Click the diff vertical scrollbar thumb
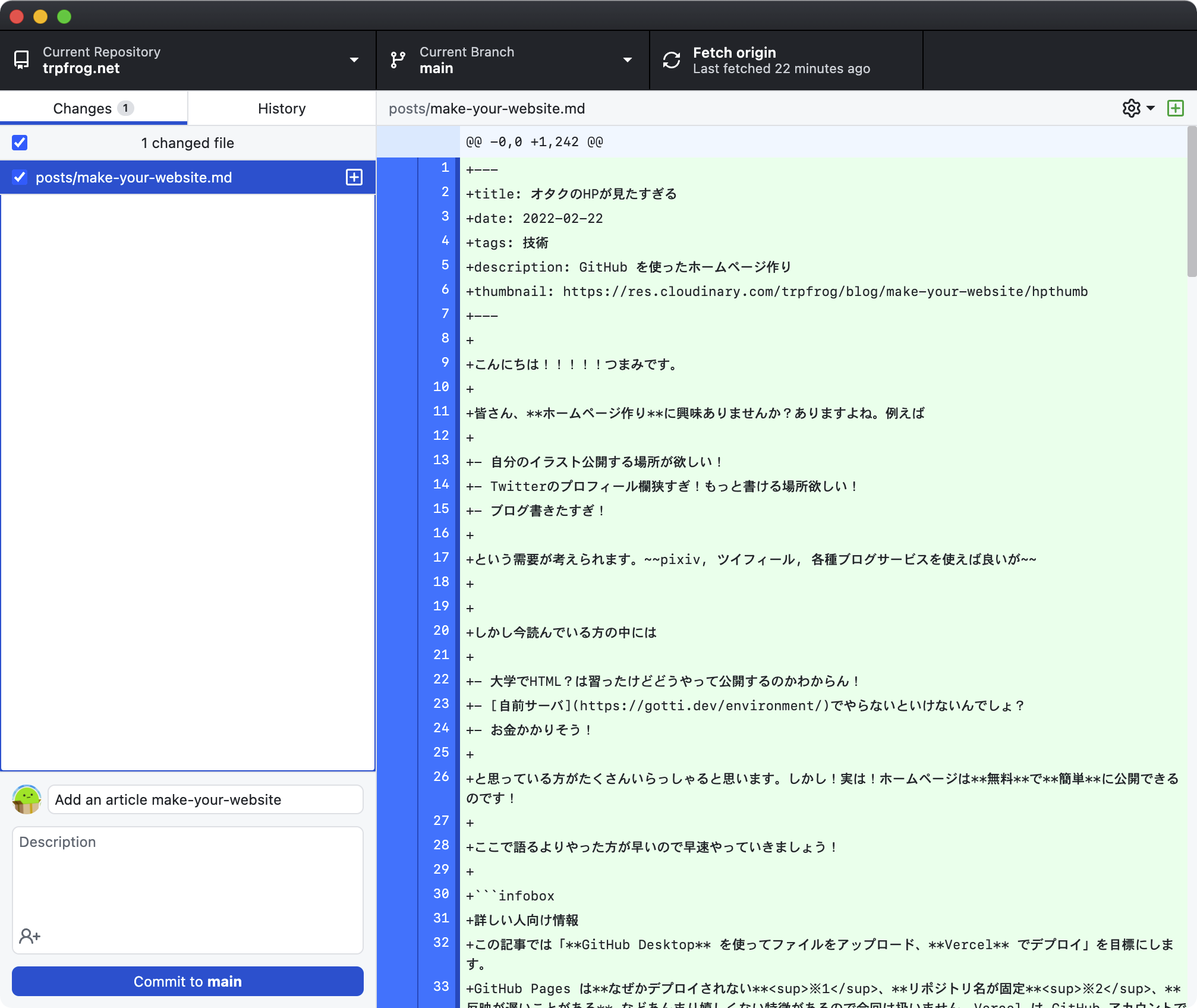 click(x=1191, y=202)
